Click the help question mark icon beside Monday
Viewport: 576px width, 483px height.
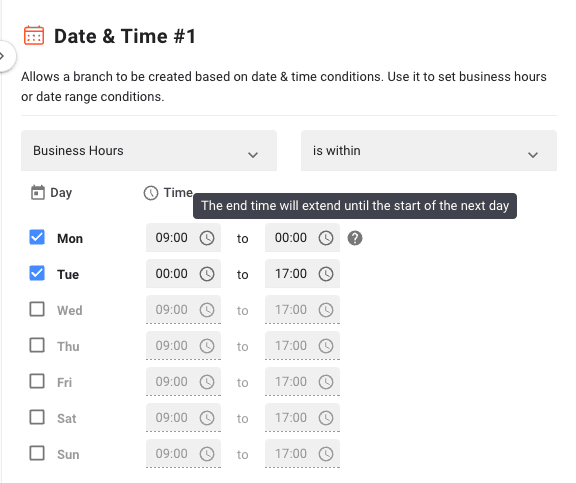click(x=354, y=238)
